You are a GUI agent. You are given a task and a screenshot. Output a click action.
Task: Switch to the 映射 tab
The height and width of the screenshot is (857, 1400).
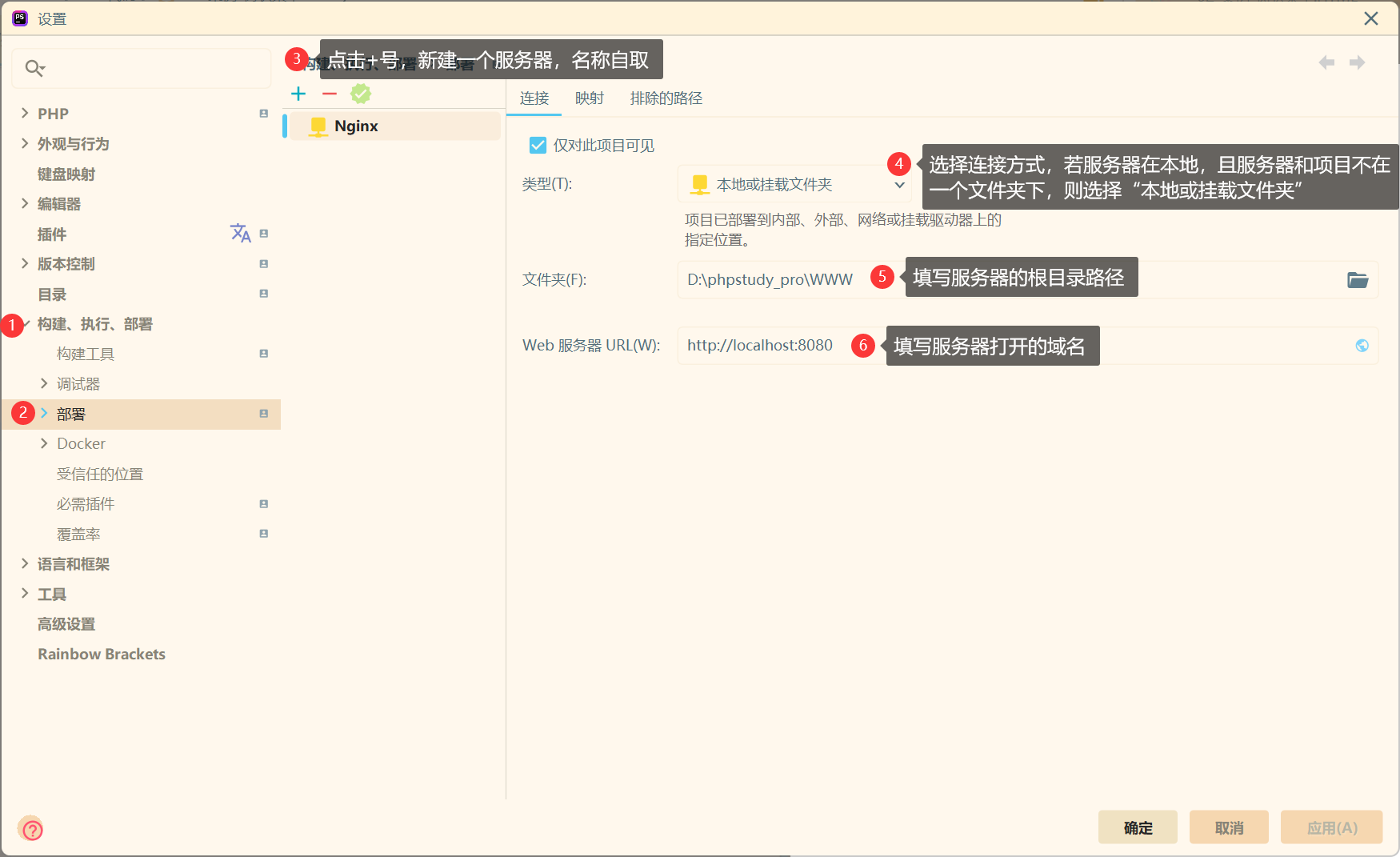(589, 98)
